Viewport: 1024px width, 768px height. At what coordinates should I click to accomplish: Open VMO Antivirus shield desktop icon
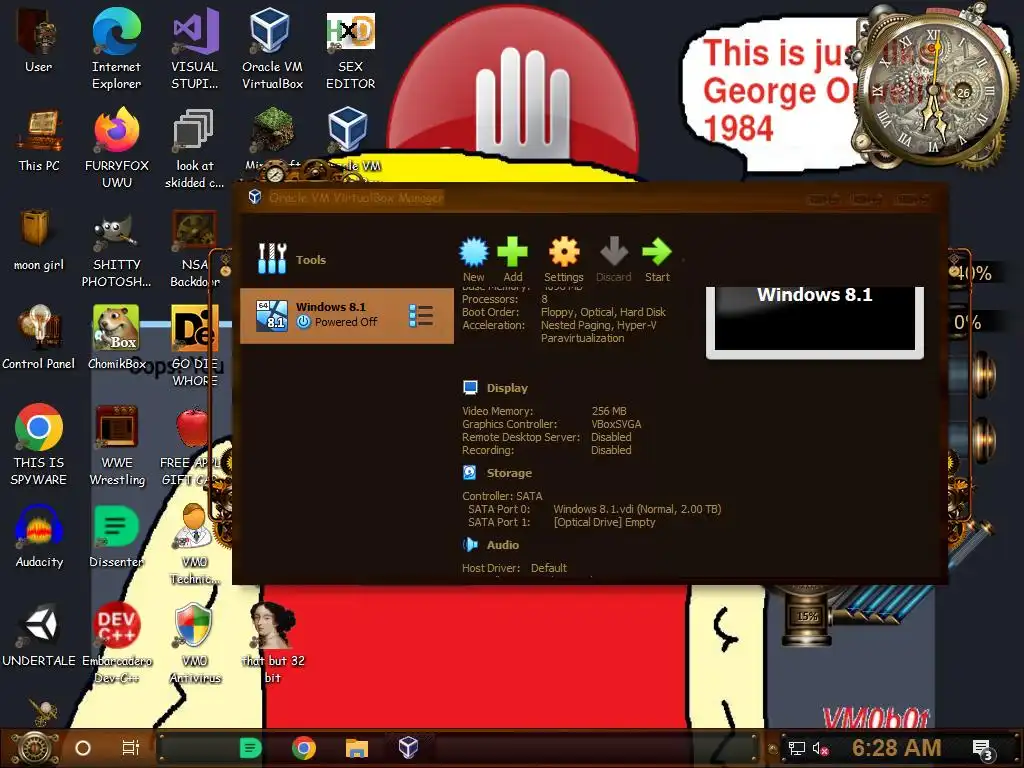(x=195, y=643)
